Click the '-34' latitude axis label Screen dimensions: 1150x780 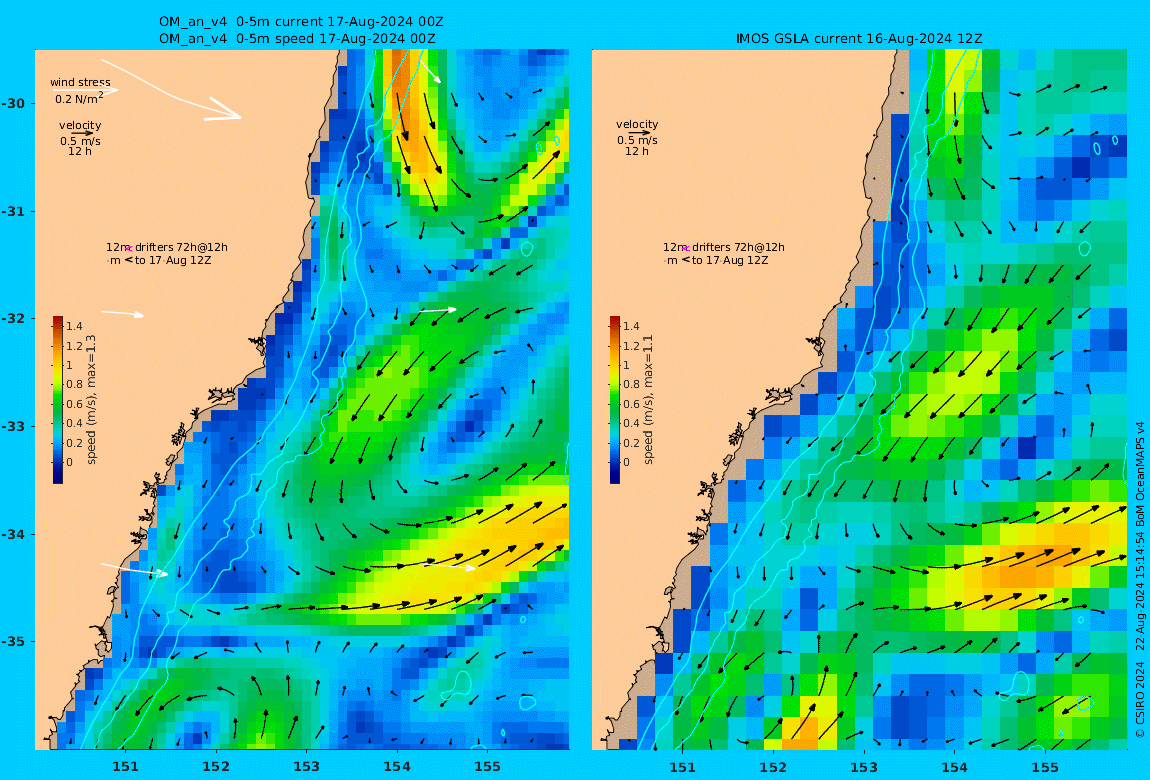click(x=13, y=534)
